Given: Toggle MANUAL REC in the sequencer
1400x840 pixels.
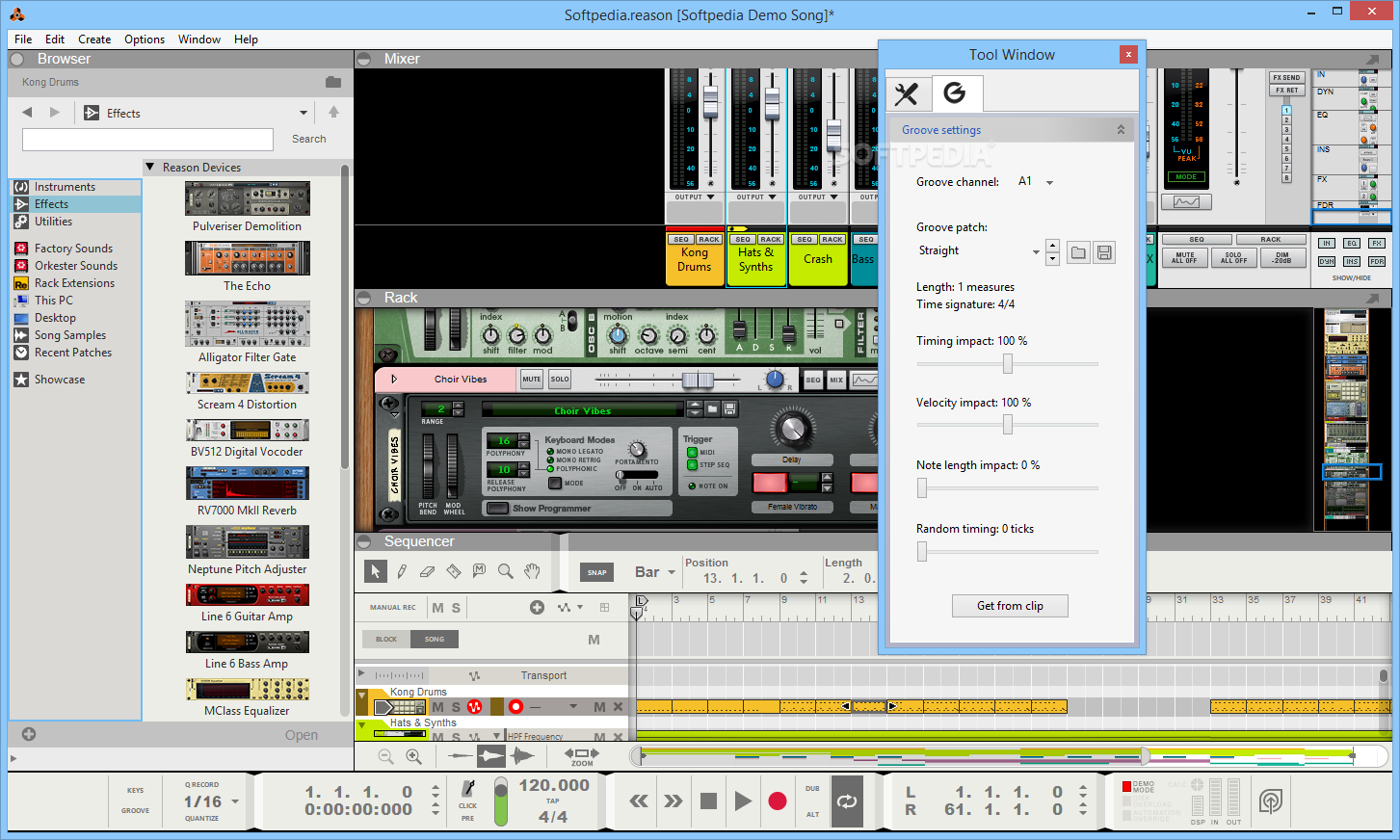Looking at the screenshot, I should click(393, 608).
